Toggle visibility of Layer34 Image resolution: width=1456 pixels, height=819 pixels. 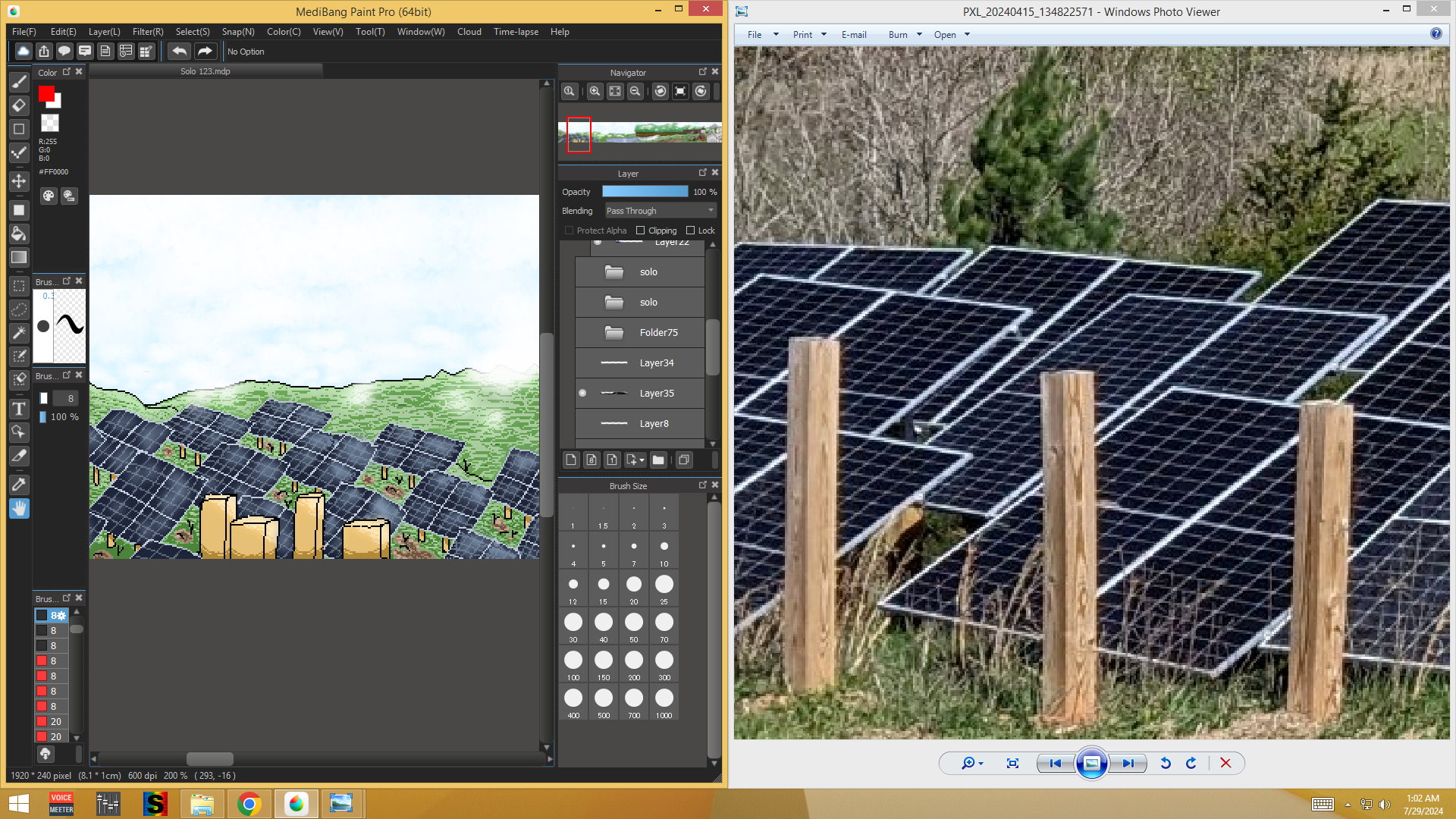click(582, 363)
